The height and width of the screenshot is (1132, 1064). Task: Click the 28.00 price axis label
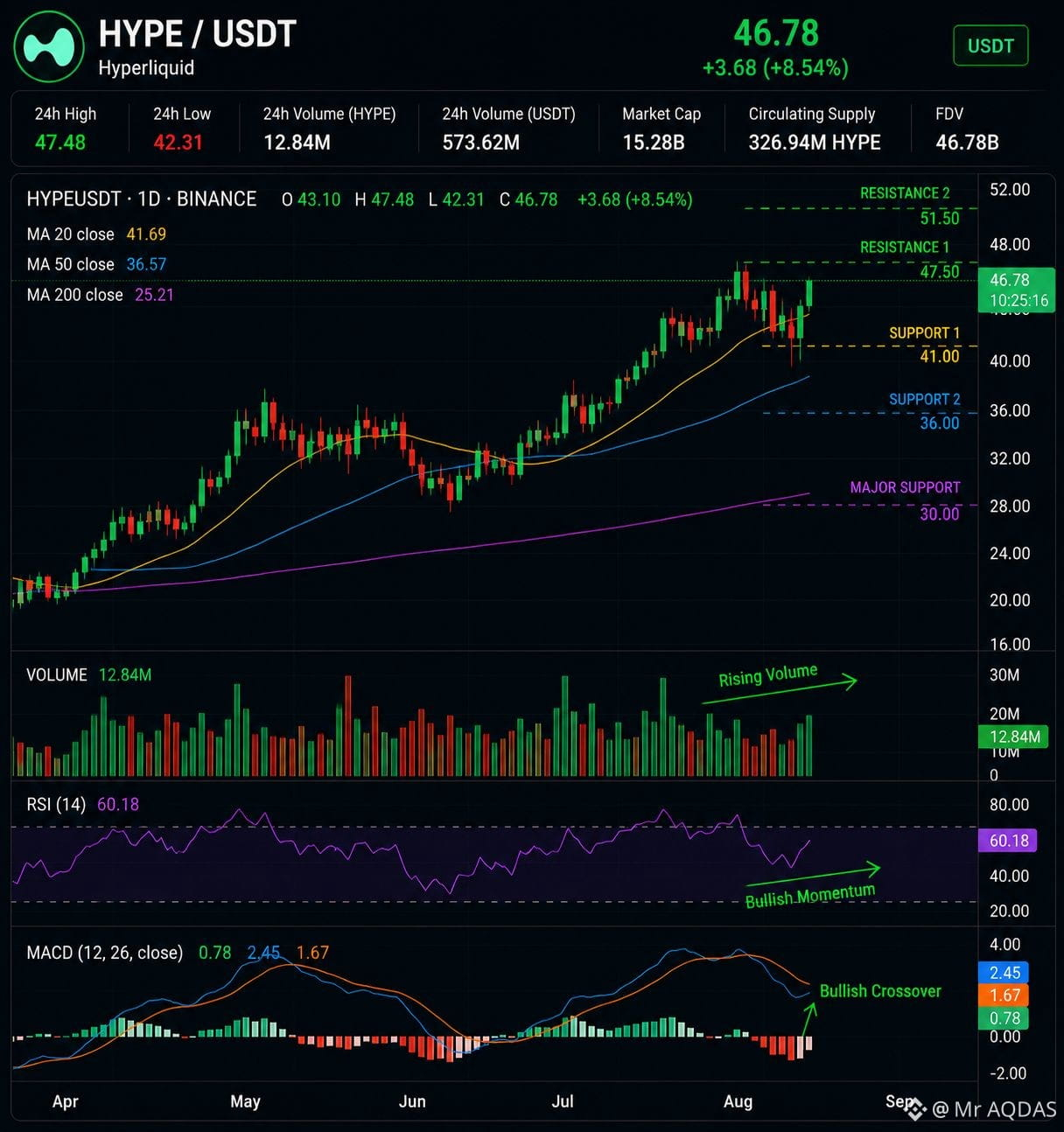coord(1010,507)
